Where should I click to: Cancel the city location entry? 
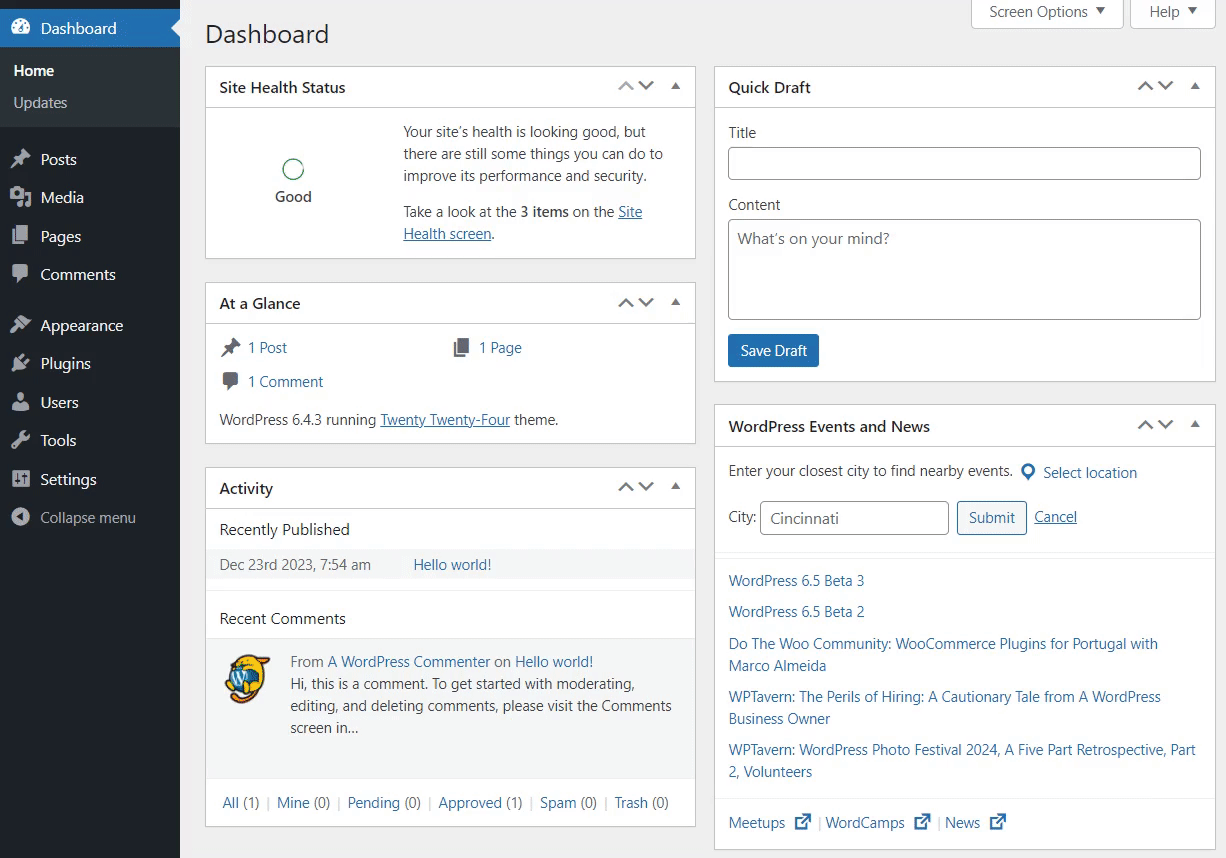click(x=1055, y=517)
